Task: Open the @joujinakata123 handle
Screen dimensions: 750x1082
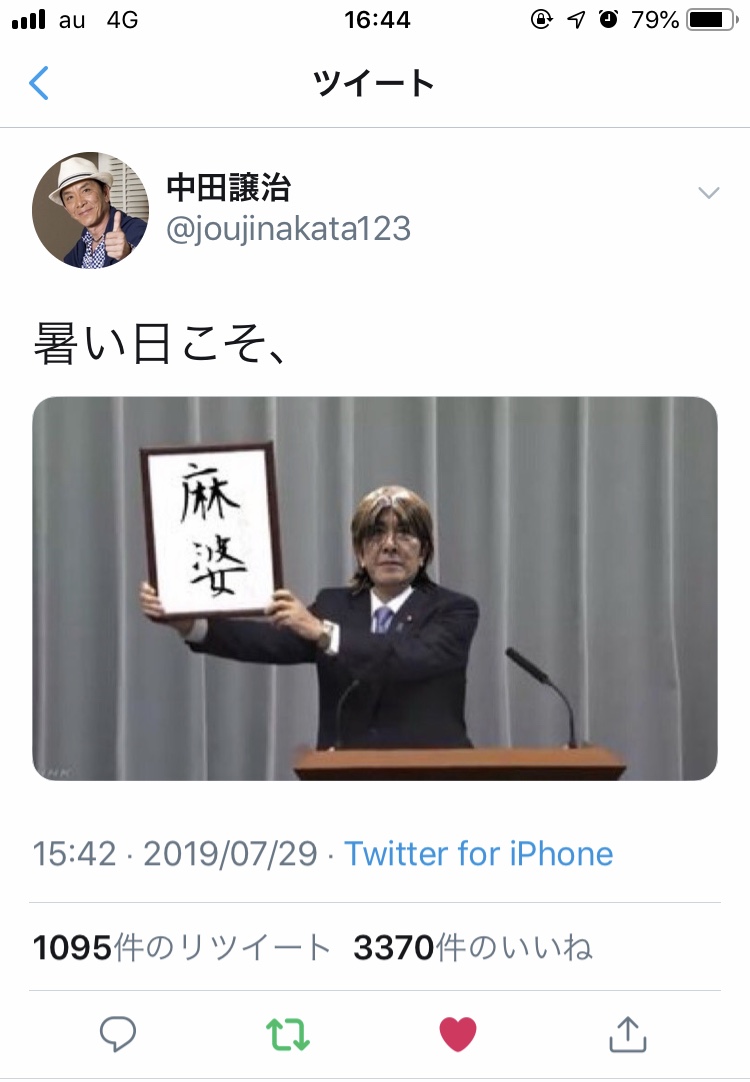Action: 288,228
